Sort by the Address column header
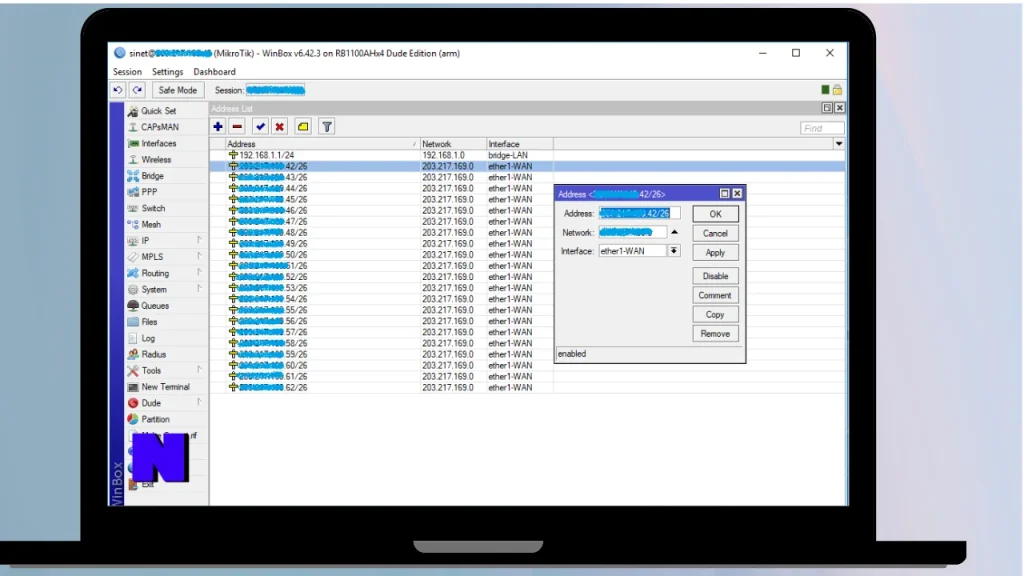 pos(322,144)
